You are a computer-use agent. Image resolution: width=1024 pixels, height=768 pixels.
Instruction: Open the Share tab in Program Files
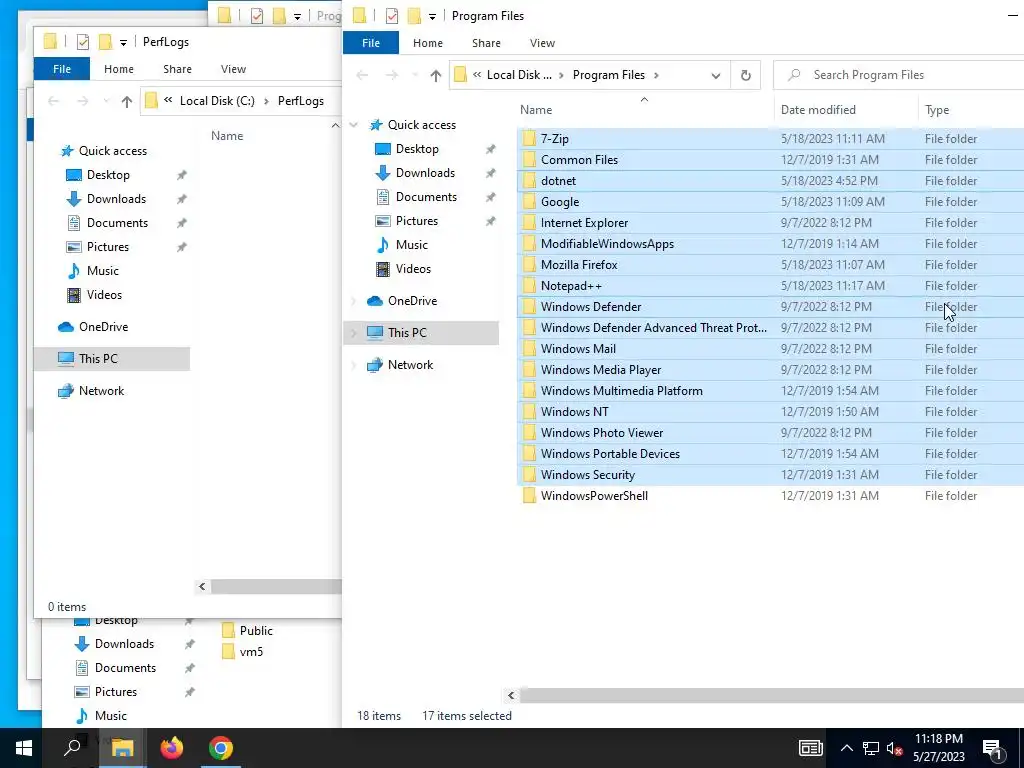(487, 43)
